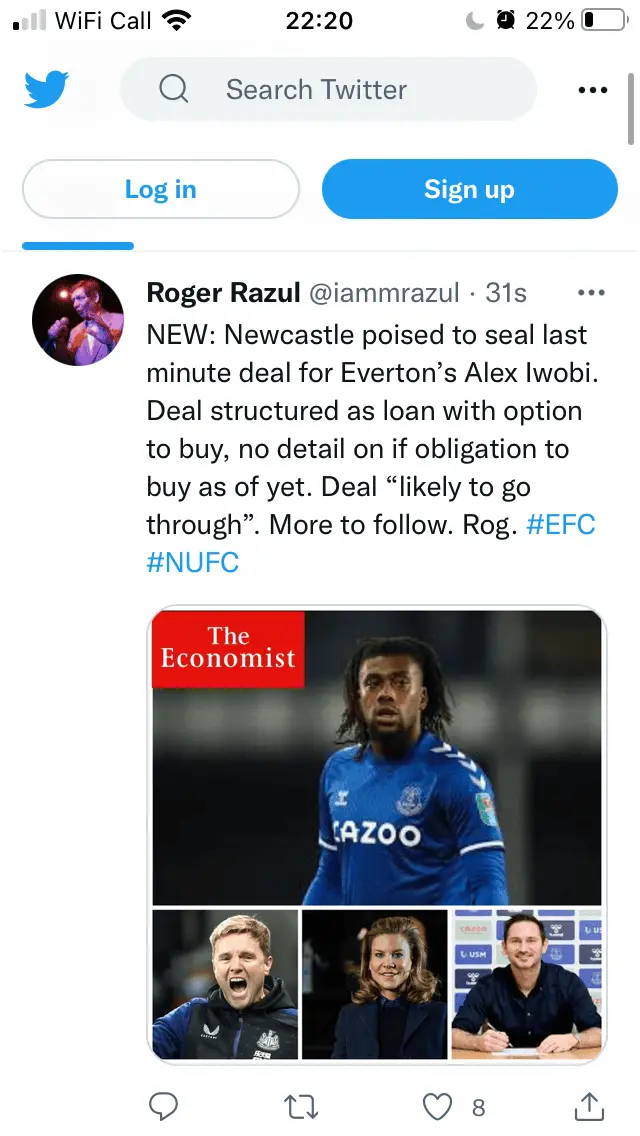Open the bottom-middle woman photo
This screenshot has width=640, height=1136.
pyautogui.click(x=375, y=983)
